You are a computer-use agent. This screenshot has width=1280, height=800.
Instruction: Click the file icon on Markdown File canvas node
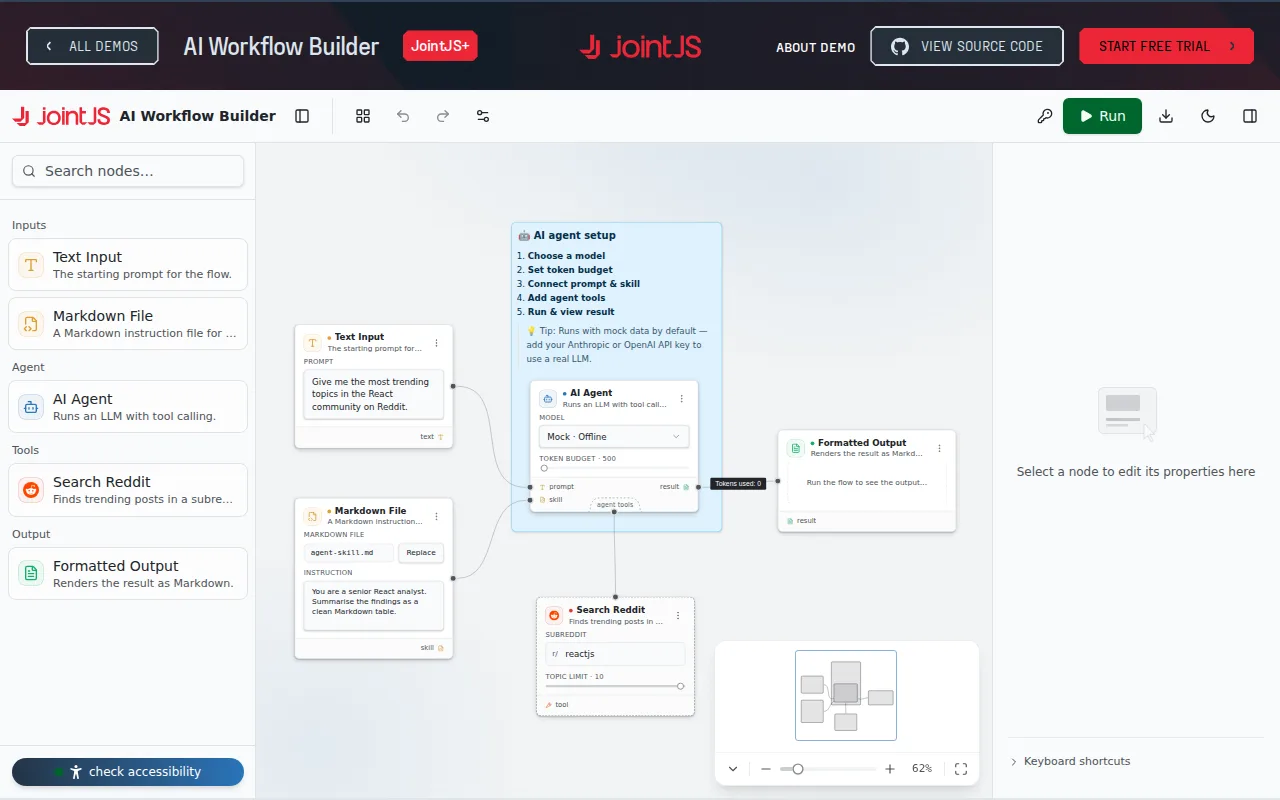[312, 517]
